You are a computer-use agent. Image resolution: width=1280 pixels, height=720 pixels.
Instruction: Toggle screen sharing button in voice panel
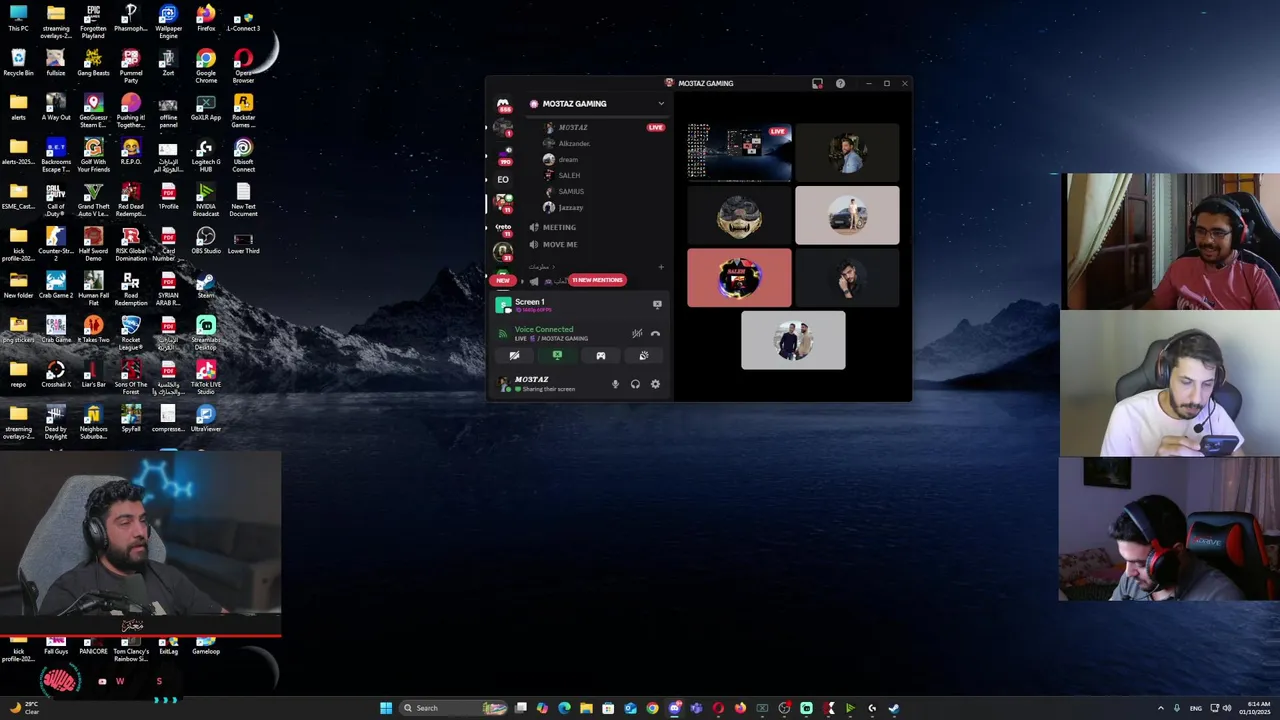557,356
